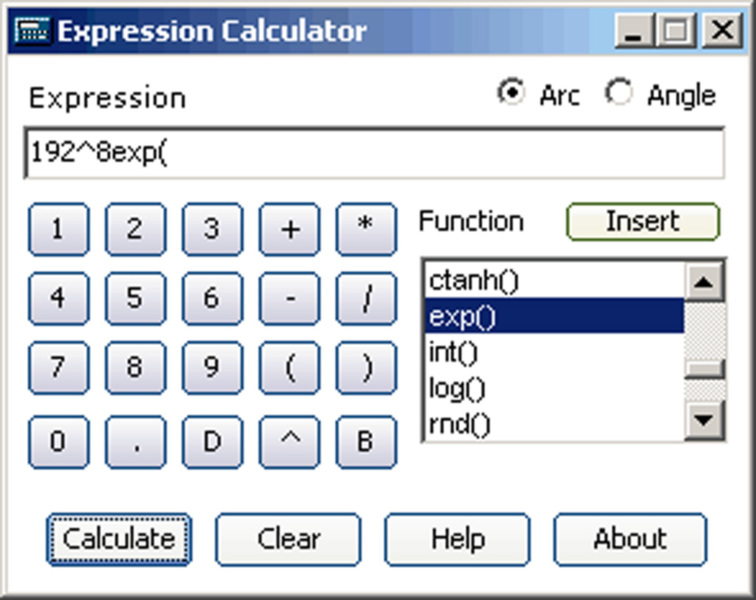Click the open parenthesis key
756x600 pixels.
click(289, 368)
